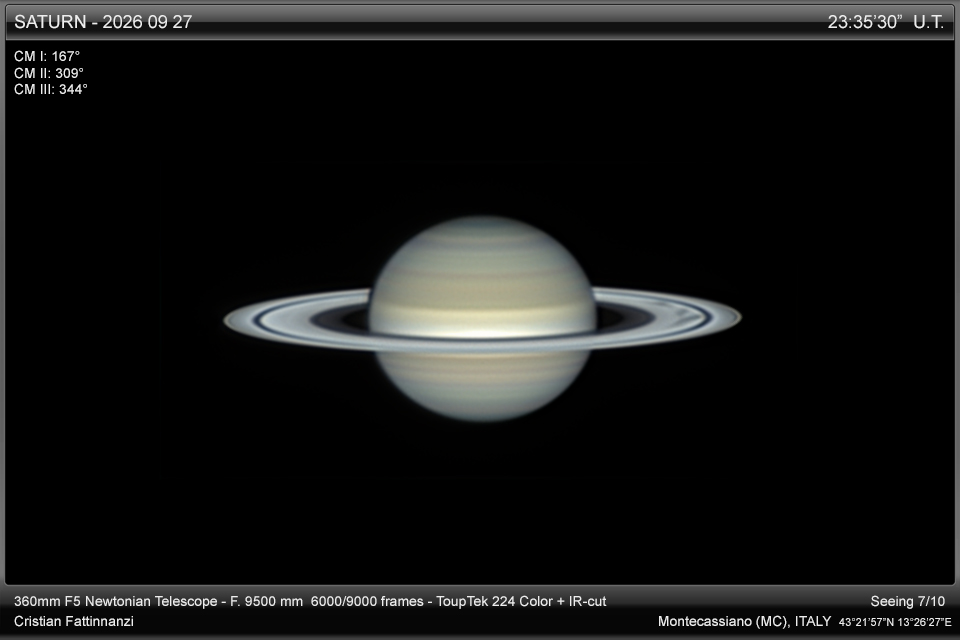960x640 pixels.
Task: Click the Cassini division on the left ring
Action: 256,320
